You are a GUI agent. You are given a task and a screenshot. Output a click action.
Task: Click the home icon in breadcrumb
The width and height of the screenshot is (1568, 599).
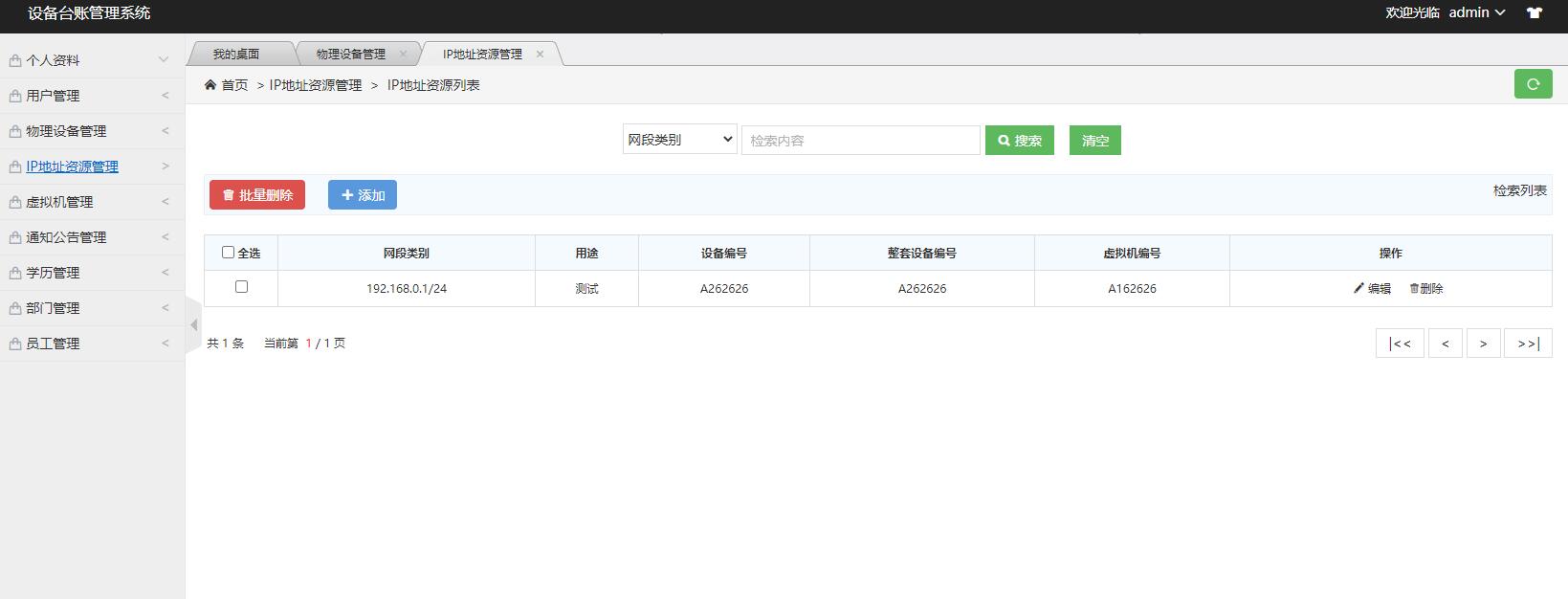click(x=210, y=85)
